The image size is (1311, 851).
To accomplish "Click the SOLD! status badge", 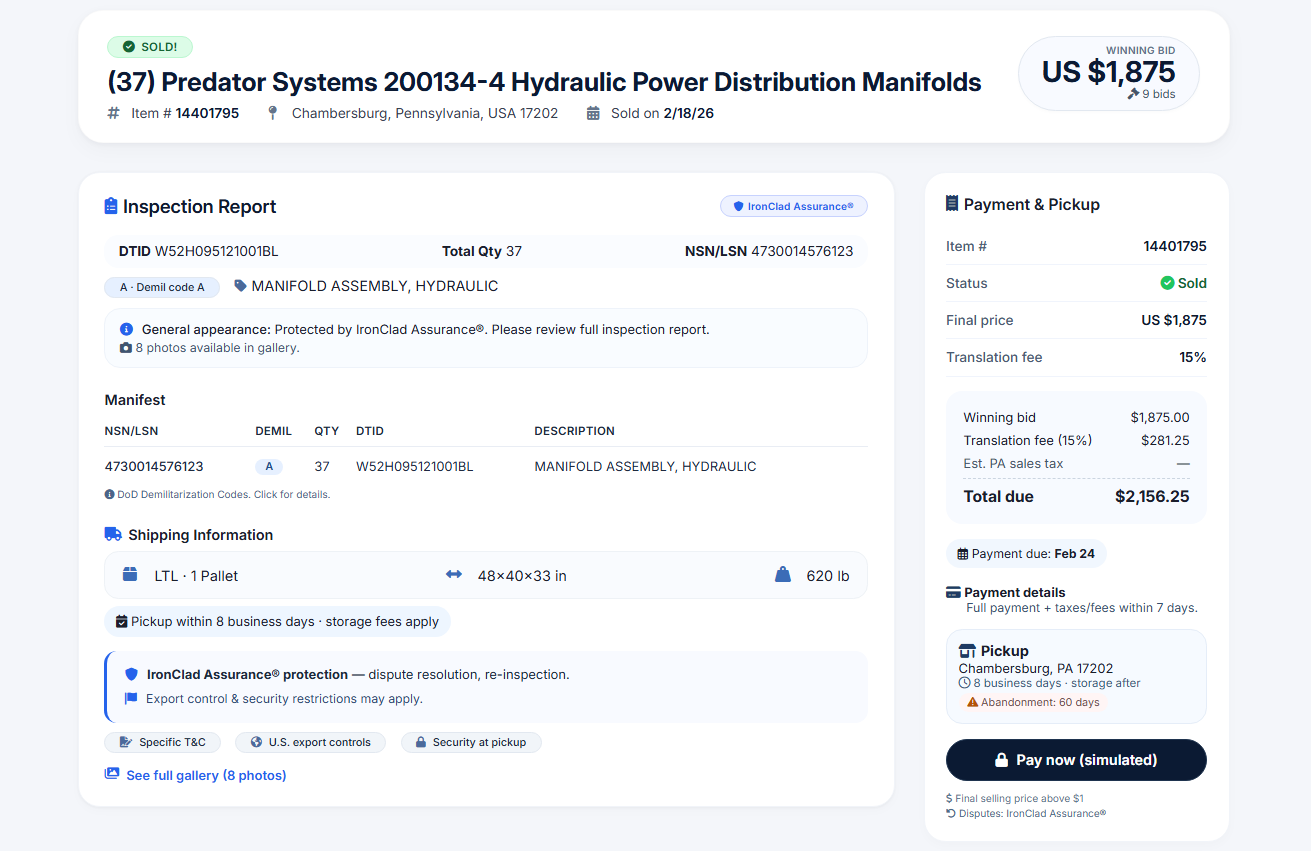I will tap(150, 47).
